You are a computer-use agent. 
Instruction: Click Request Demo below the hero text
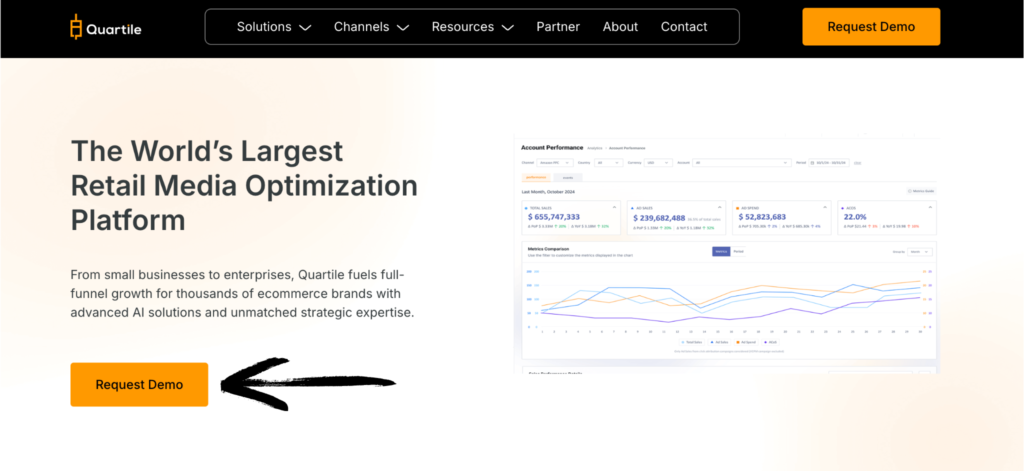[139, 385]
